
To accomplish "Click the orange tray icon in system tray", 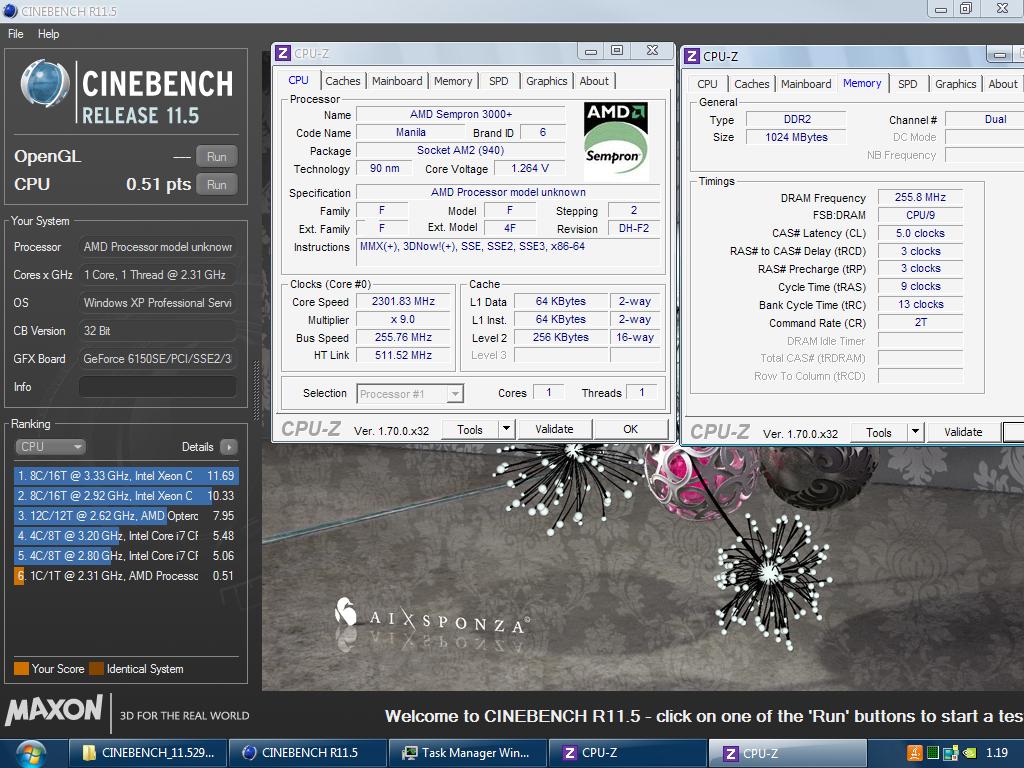I will 914,753.
